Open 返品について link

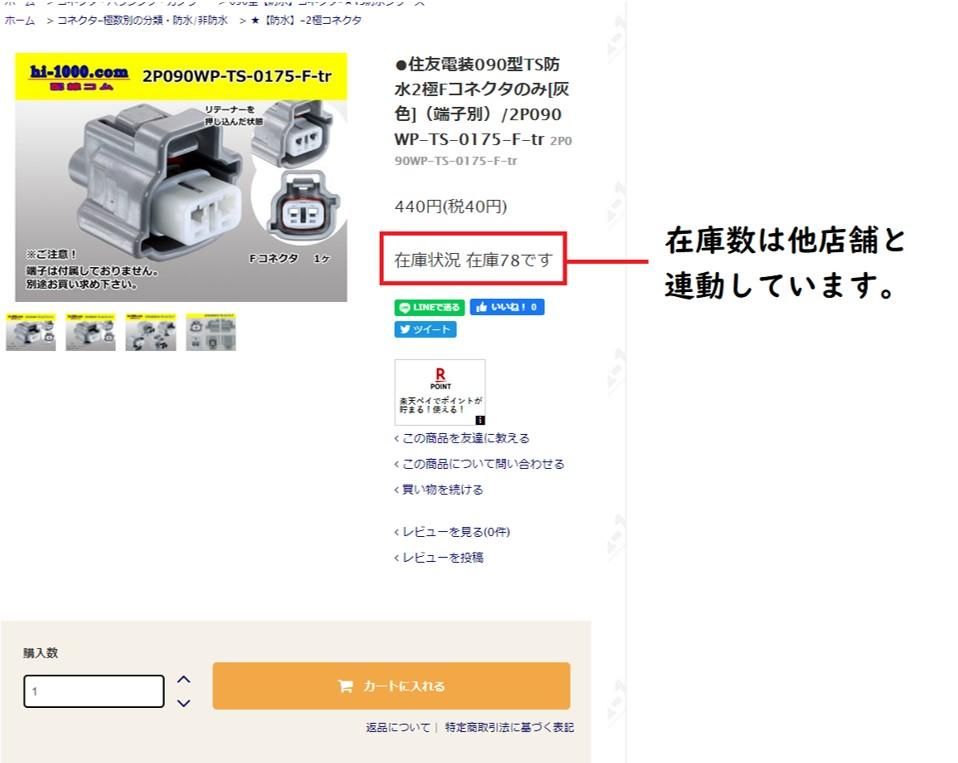398,728
